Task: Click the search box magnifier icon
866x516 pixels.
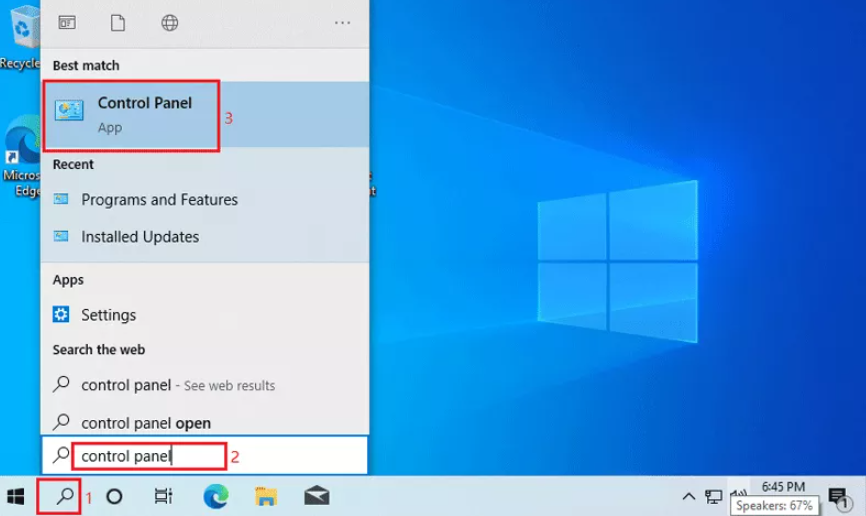Action: (x=61, y=455)
